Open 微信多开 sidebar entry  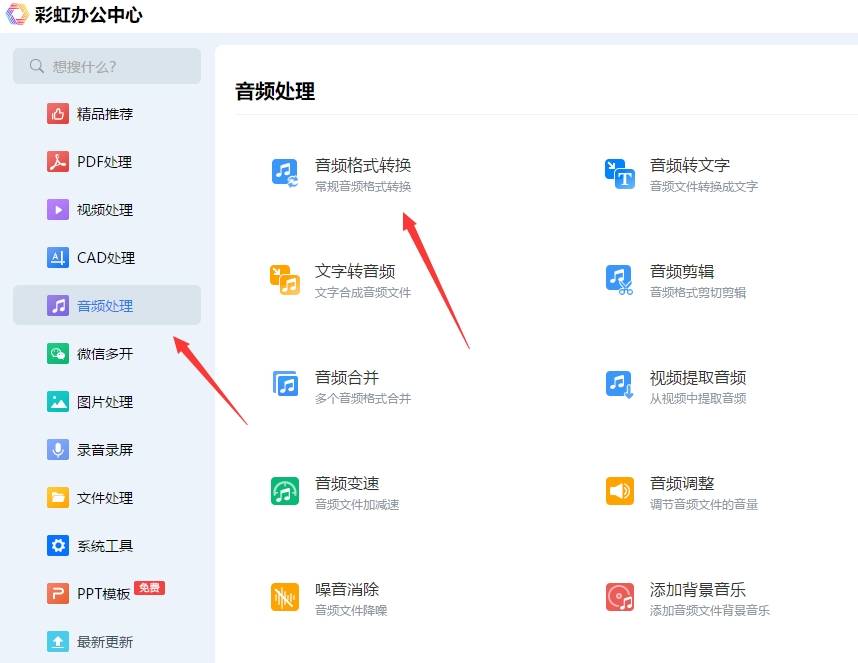(105, 354)
